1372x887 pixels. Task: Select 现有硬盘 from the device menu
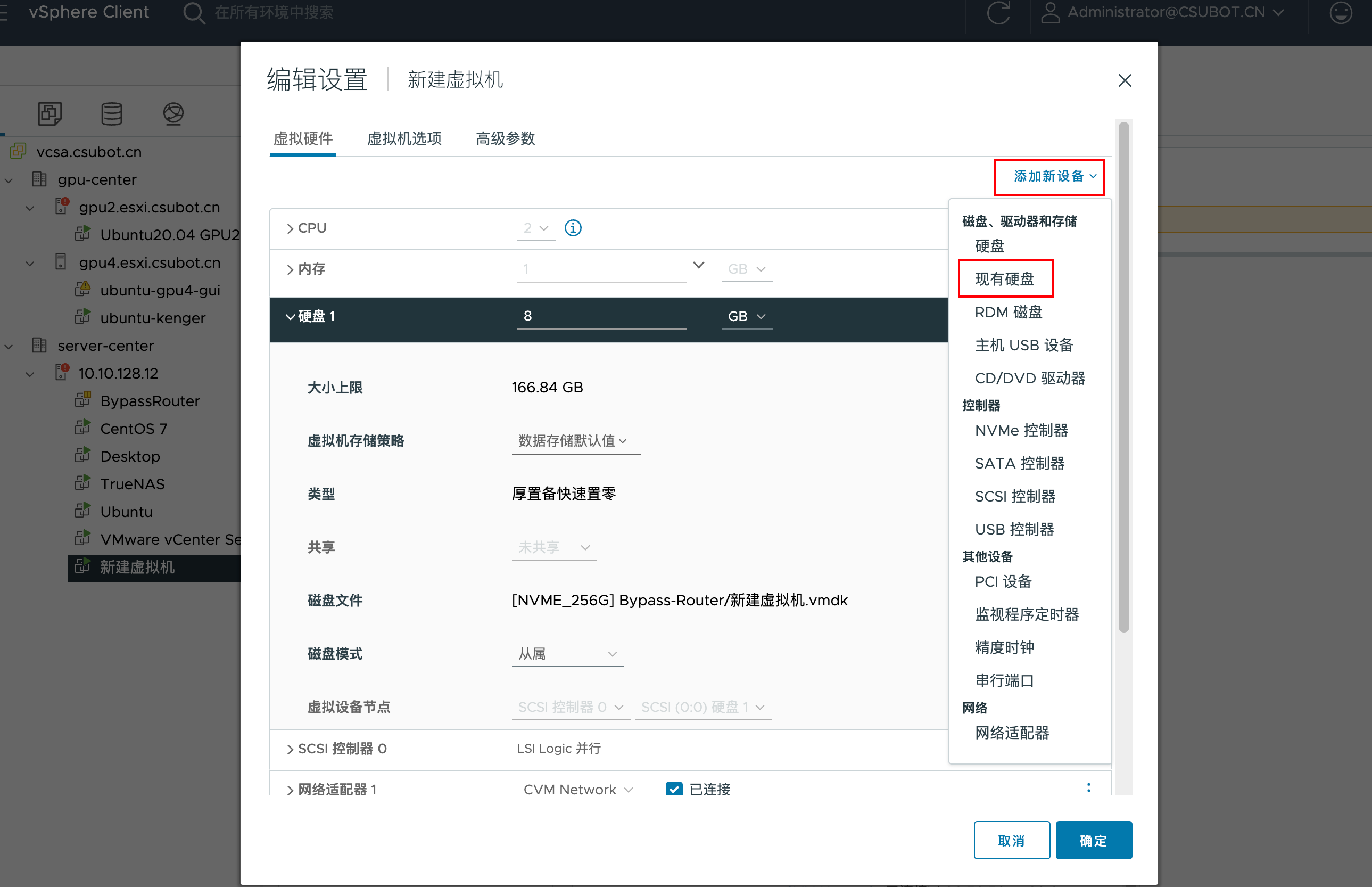click(x=1004, y=279)
